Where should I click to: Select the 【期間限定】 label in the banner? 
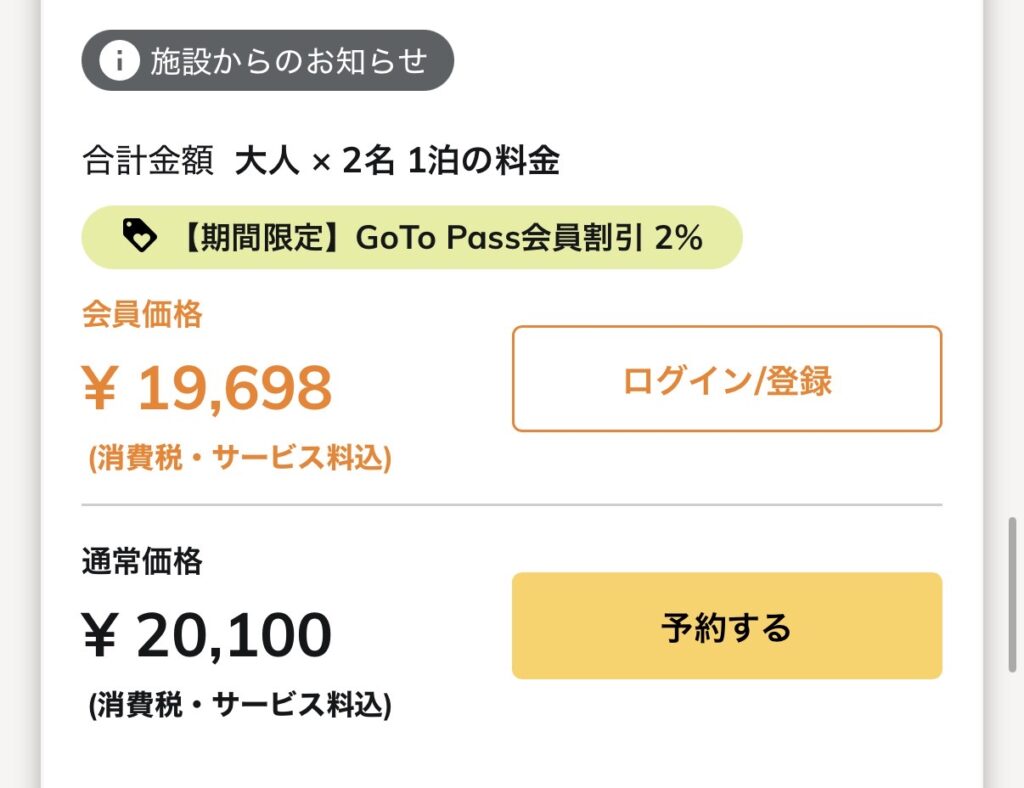coord(253,238)
